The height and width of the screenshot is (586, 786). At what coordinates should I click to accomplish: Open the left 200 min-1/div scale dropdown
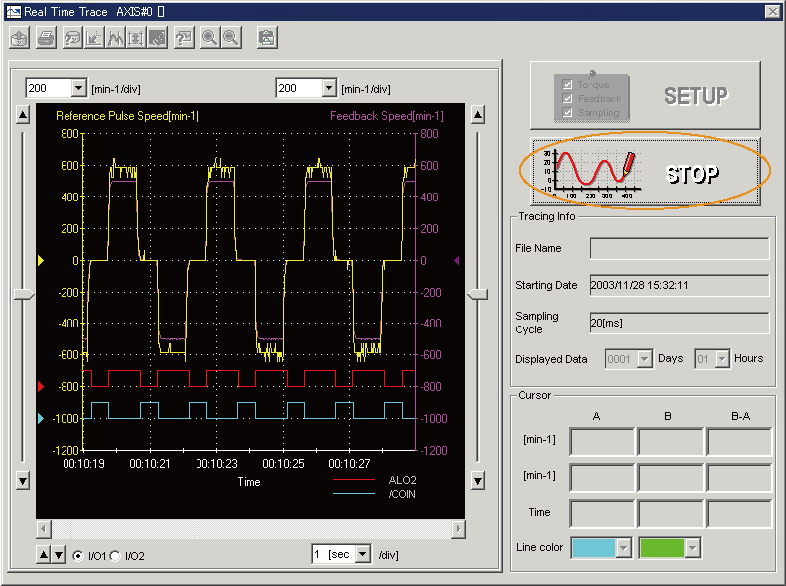78,88
